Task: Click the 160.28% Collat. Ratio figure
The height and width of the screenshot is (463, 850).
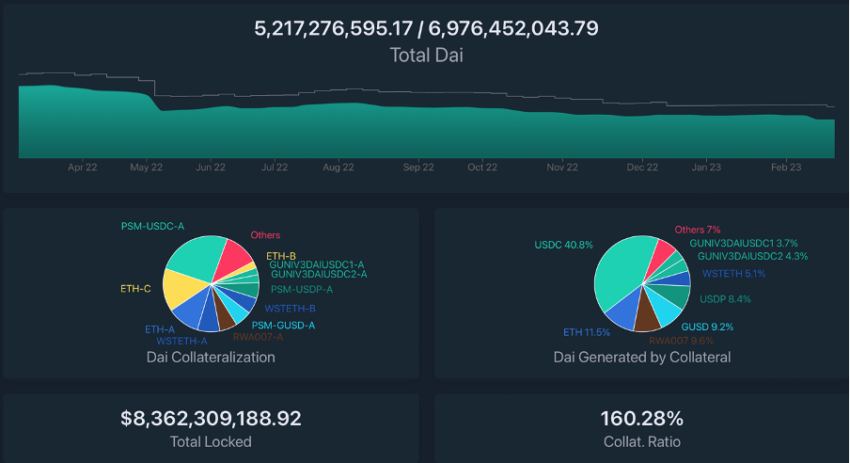Action: (642, 419)
